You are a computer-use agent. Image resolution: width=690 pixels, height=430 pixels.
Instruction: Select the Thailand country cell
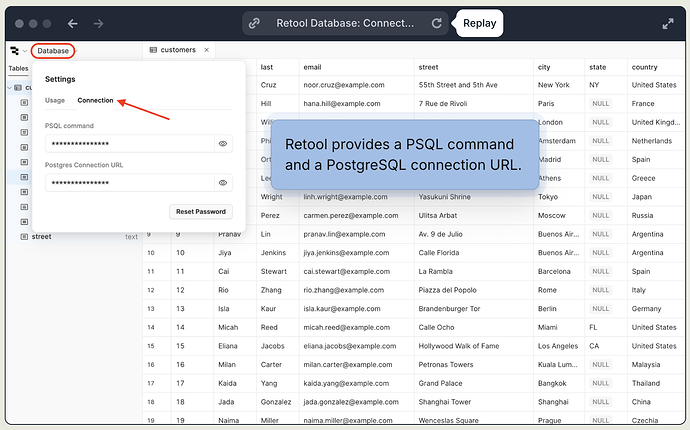656,383
